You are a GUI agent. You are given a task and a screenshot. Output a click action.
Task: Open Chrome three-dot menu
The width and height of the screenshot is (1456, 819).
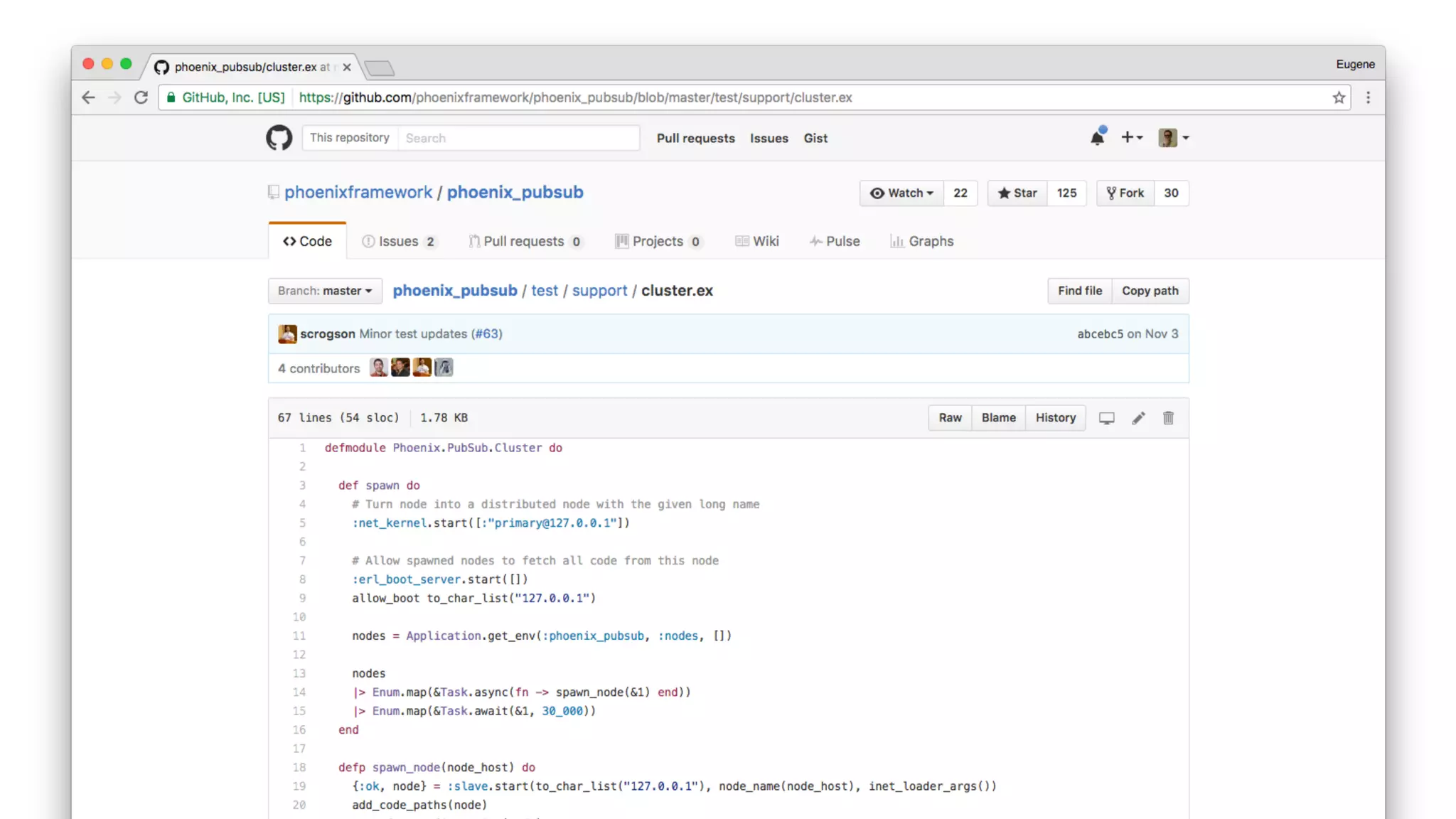(x=1368, y=97)
